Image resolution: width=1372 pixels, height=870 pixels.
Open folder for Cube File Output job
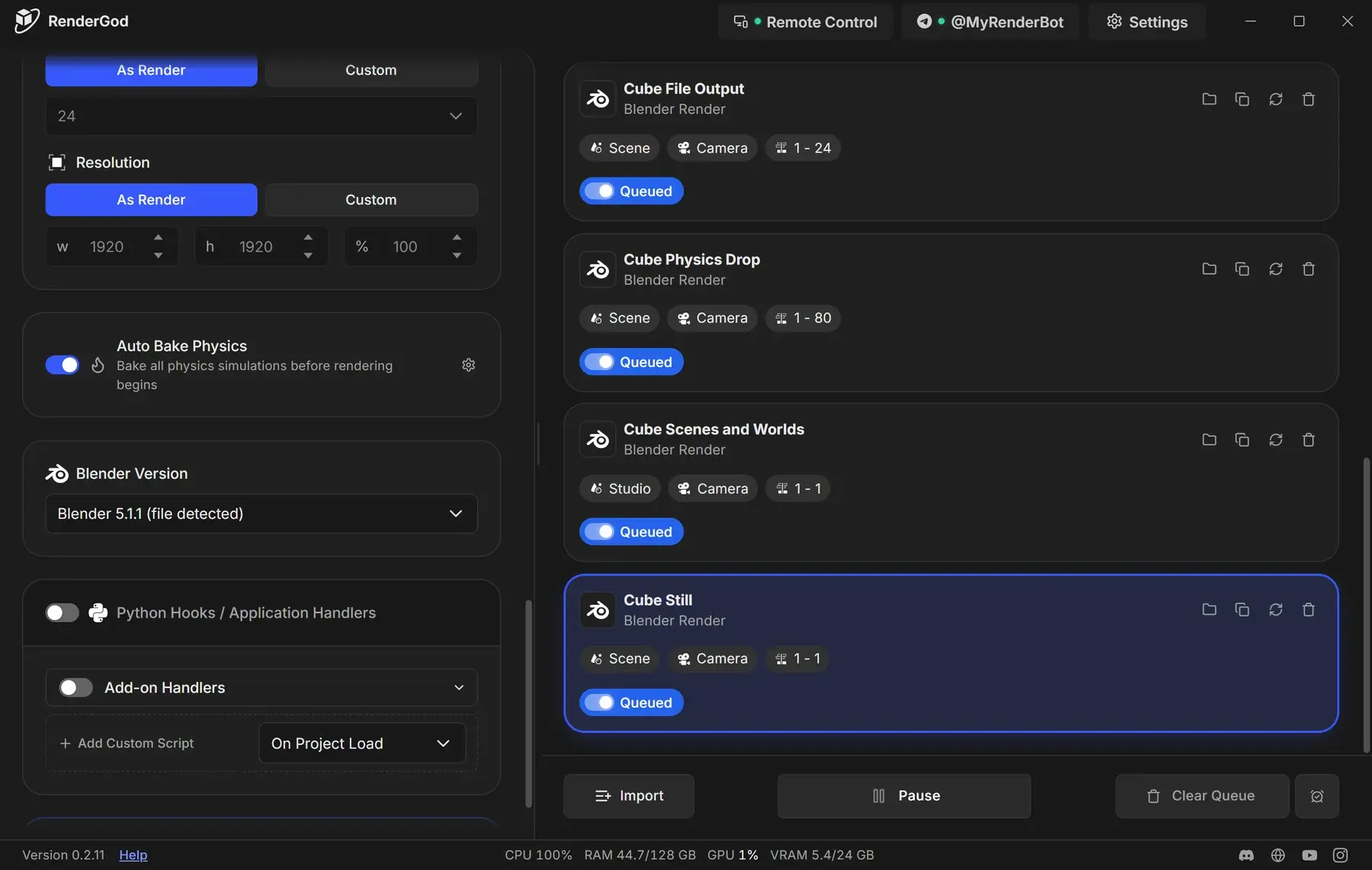coord(1209,99)
